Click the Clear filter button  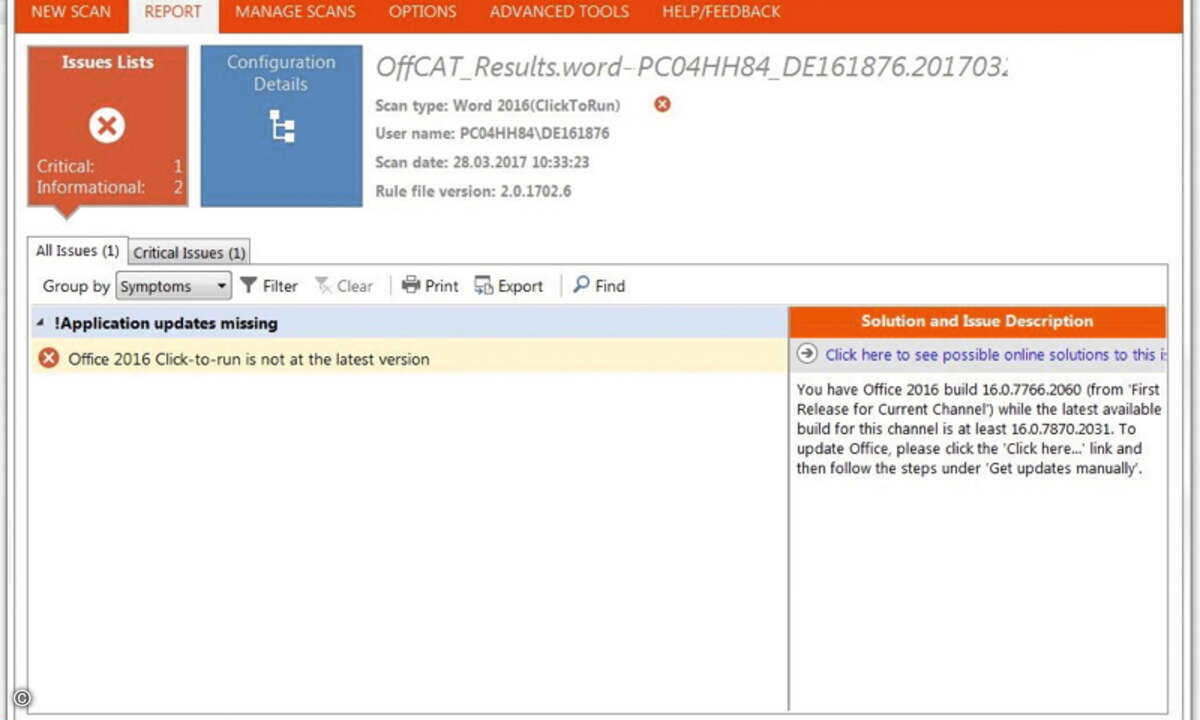[x=344, y=286]
